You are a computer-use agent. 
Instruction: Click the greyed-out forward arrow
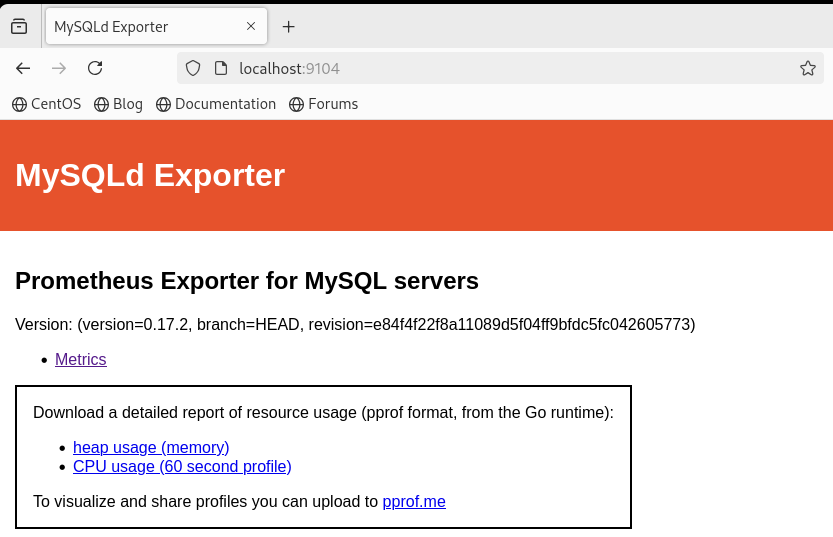pyautogui.click(x=59, y=68)
